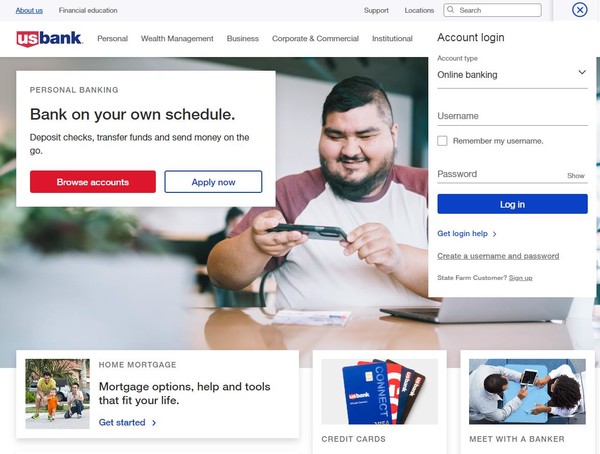Click the arrow next to Get started
Image resolution: width=600 pixels, height=454 pixels.
(x=154, y=423)
